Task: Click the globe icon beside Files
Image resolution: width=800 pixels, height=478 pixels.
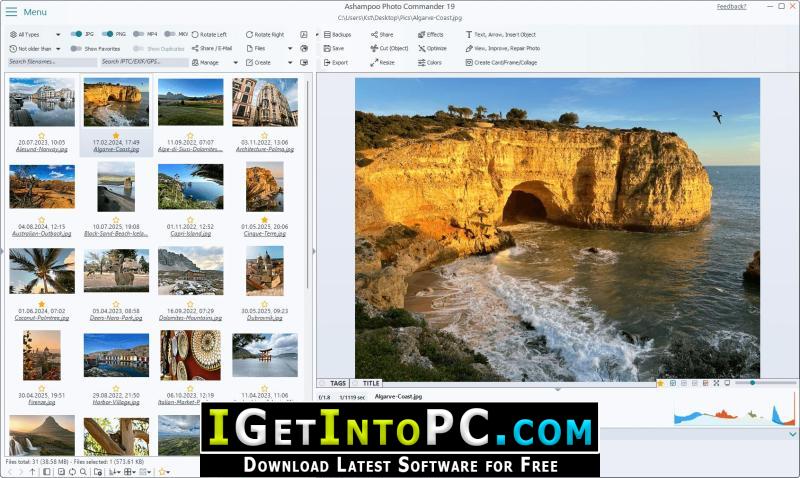Action: click(304, 48)
